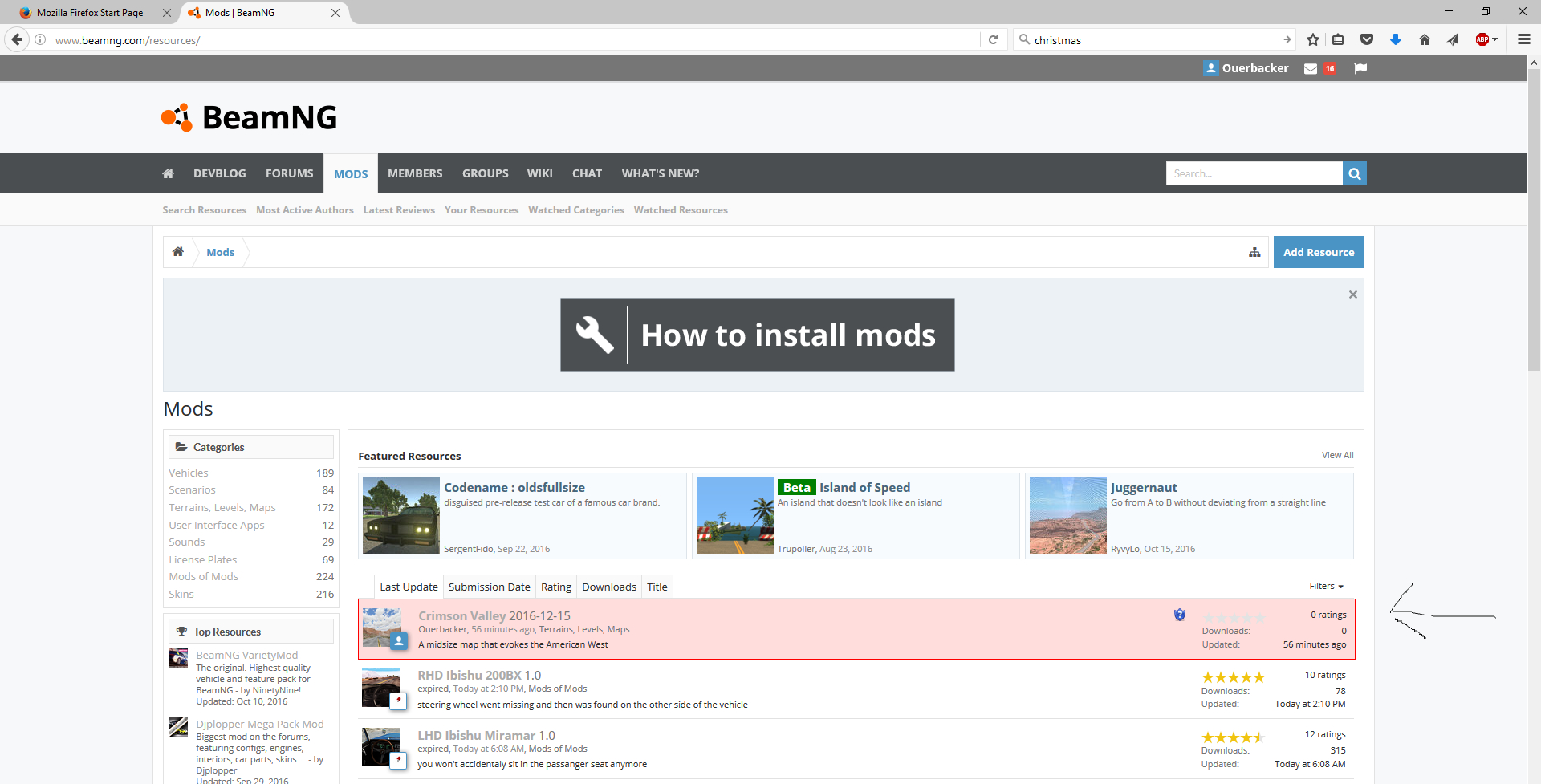Open the DEVBLOG menu item
The image size is (1541, 784).
(220, 173)
